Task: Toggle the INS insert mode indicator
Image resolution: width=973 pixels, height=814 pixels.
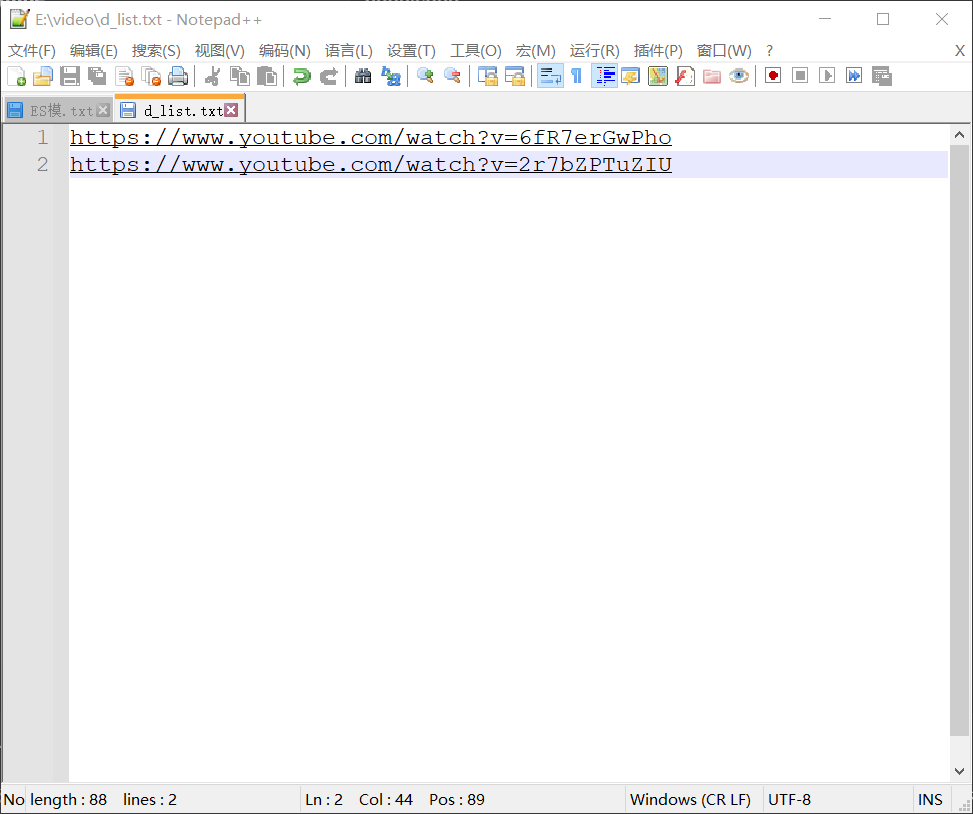Action: click(x=930, y=800)
